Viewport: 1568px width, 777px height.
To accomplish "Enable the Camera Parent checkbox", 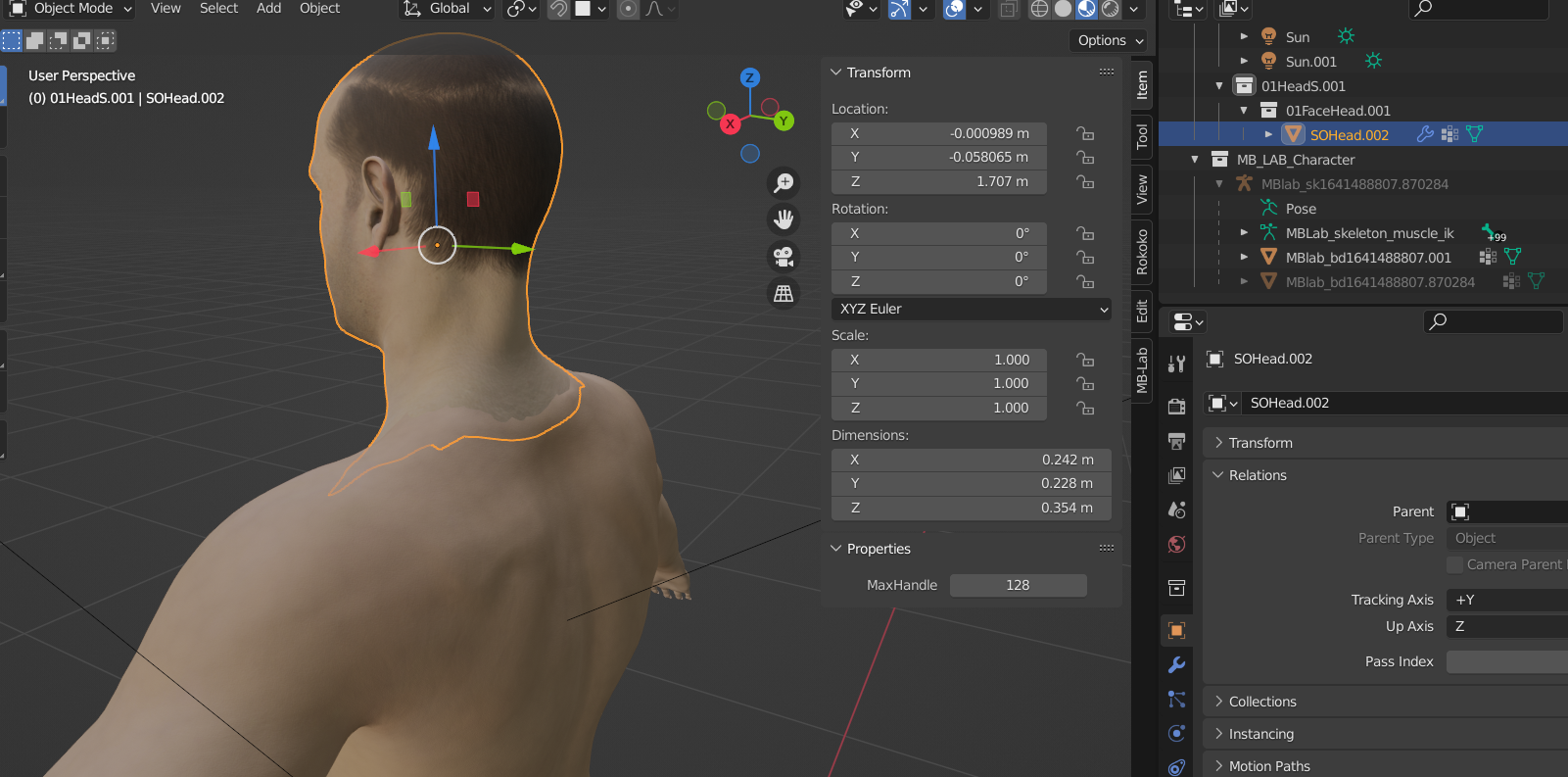I will tap(1454, 564).
